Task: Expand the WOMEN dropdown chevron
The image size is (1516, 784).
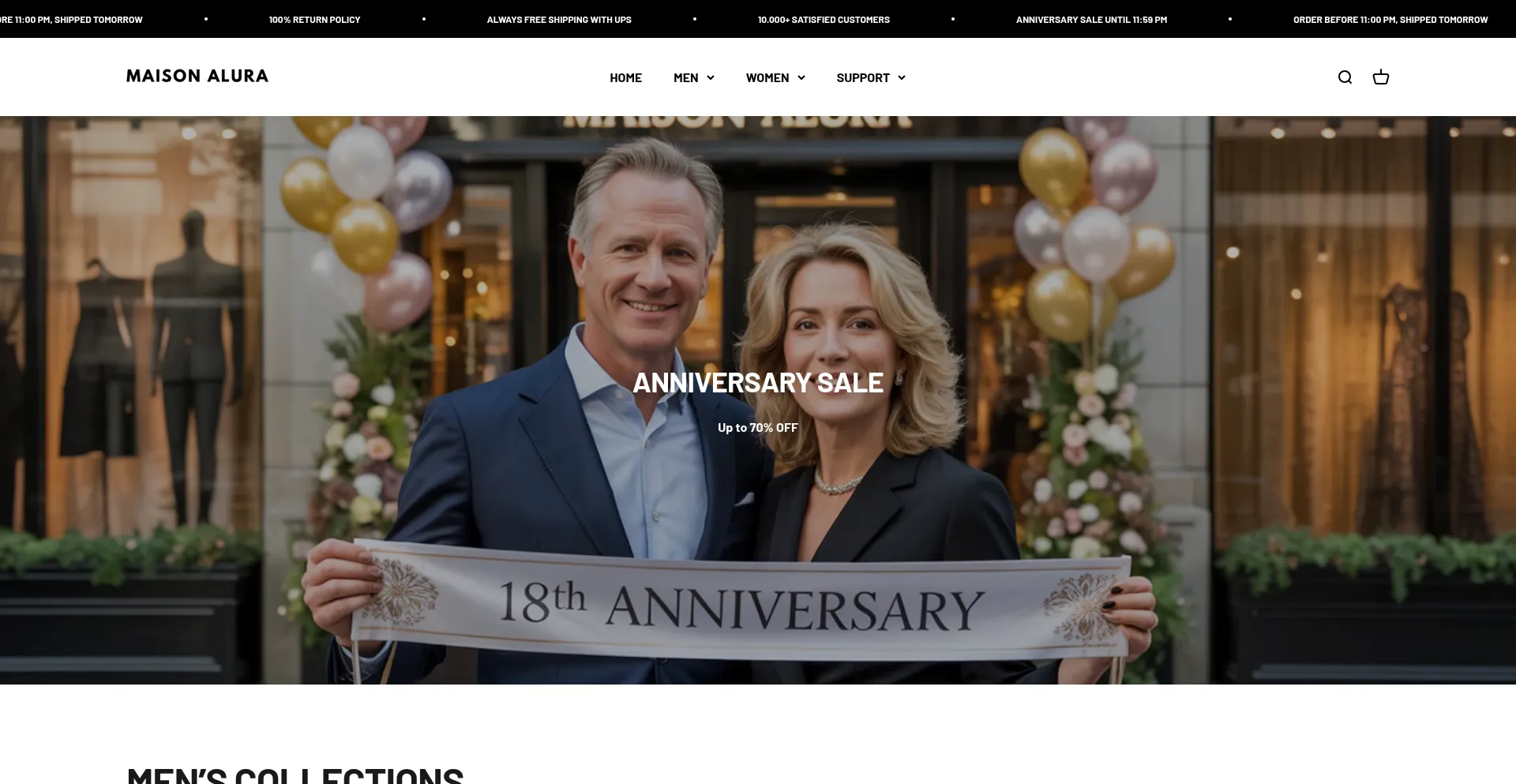Action: point(801,77)
